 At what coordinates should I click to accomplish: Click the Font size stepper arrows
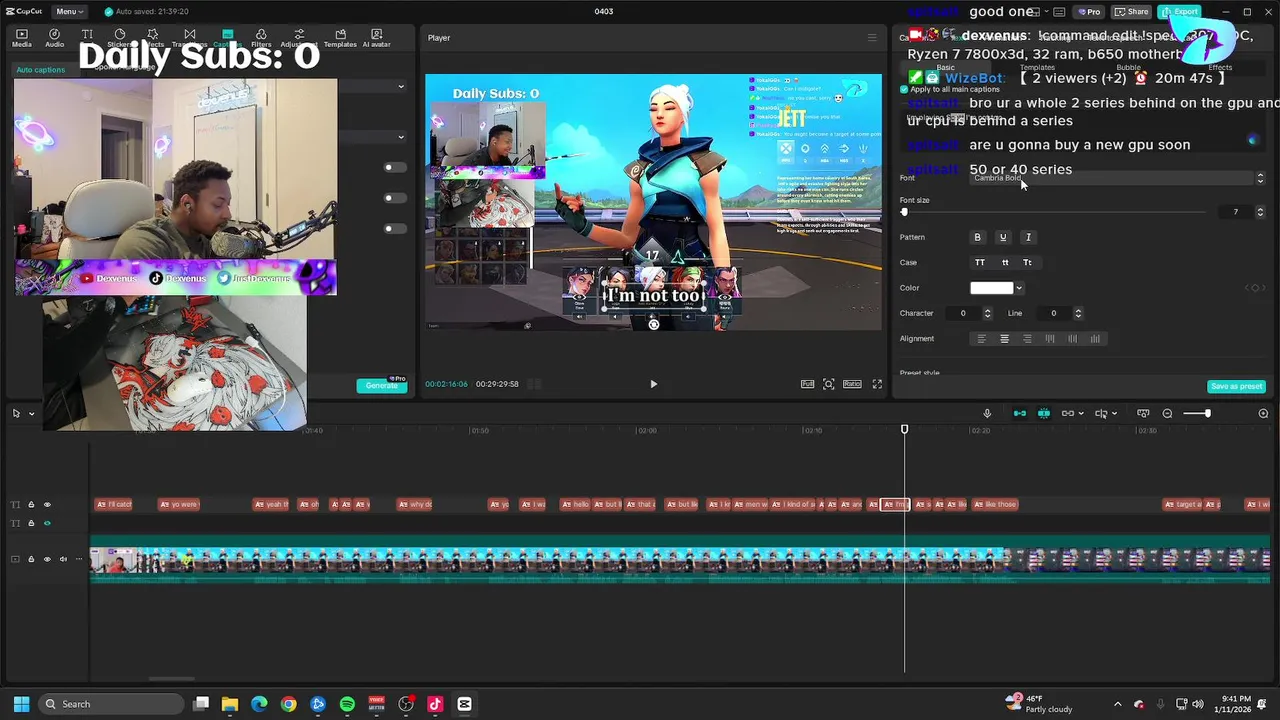click(x=1260, y=212)
